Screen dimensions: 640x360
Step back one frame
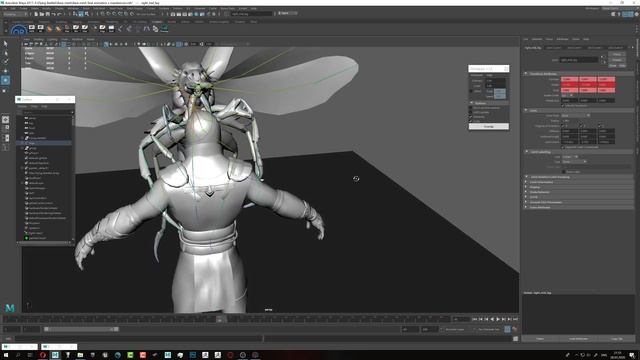480,319
